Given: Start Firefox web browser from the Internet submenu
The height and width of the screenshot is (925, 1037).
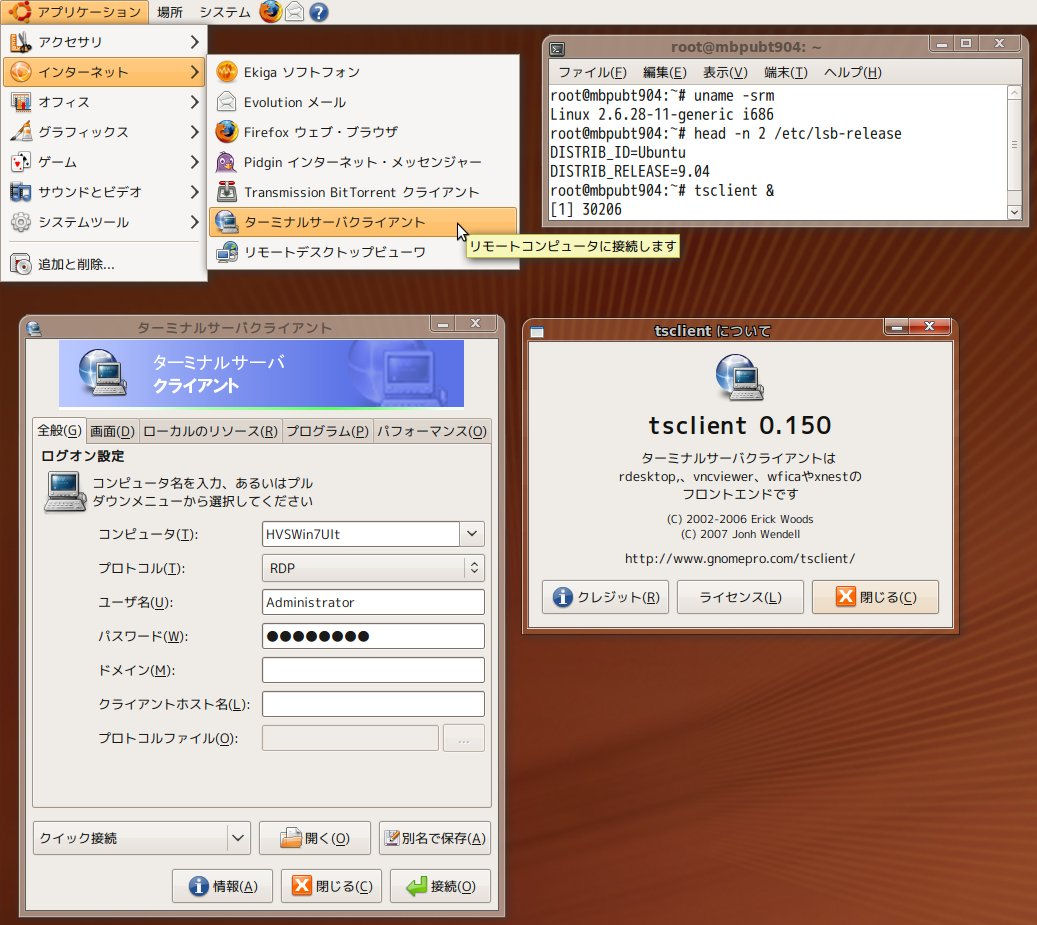Looking at the screenshot, I should 362,132.
